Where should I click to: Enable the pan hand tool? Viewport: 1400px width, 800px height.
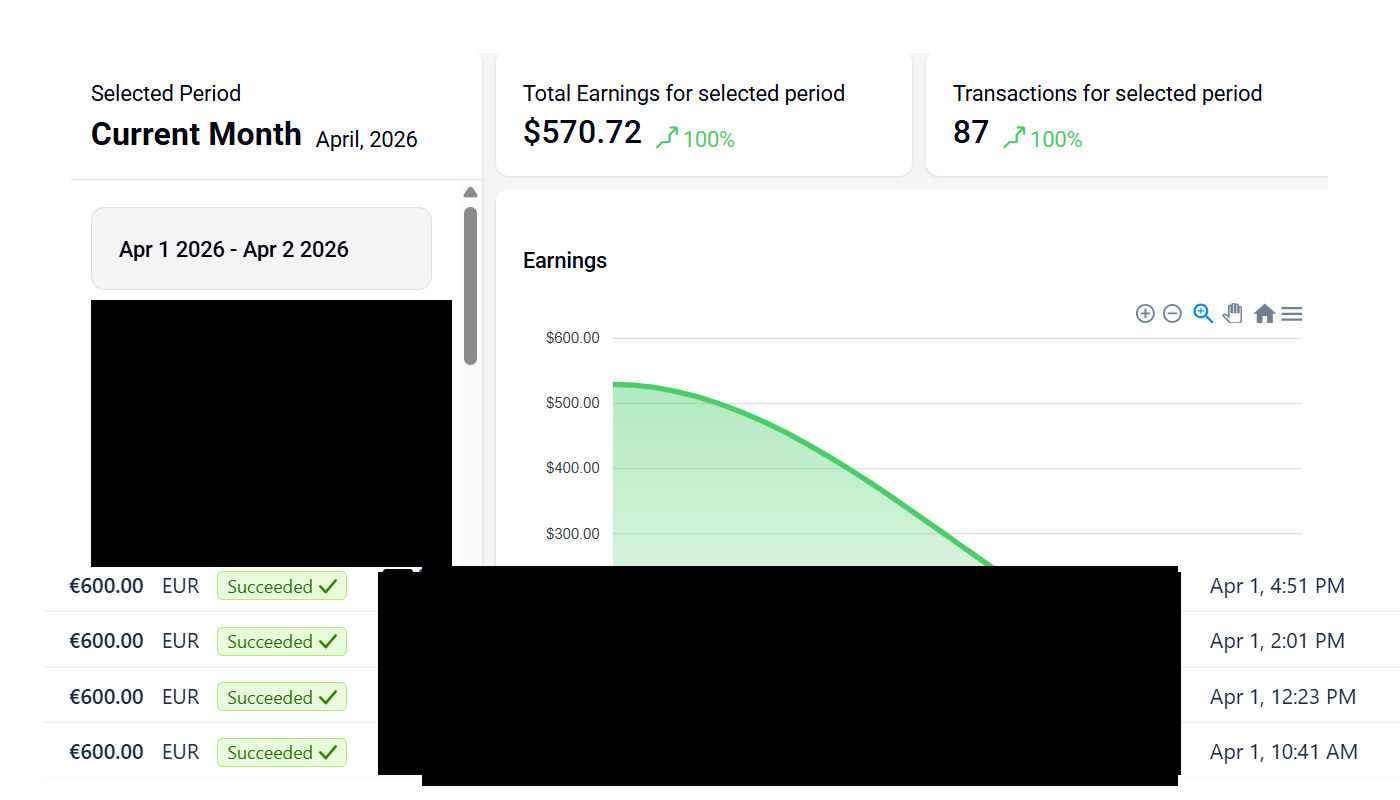click(x=1233, y=314)
